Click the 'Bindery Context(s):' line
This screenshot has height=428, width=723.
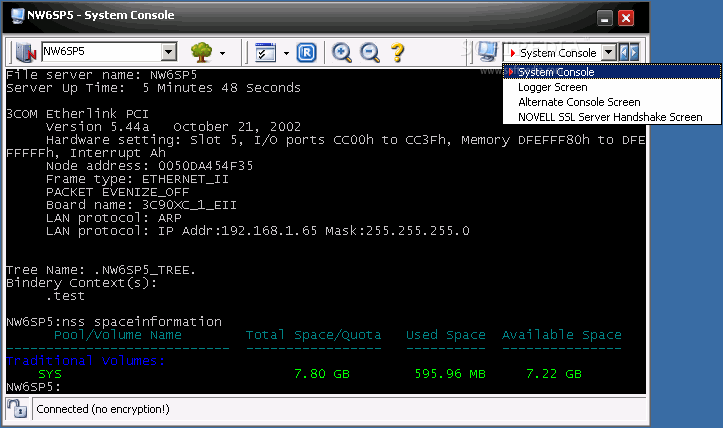click(81, 283)
